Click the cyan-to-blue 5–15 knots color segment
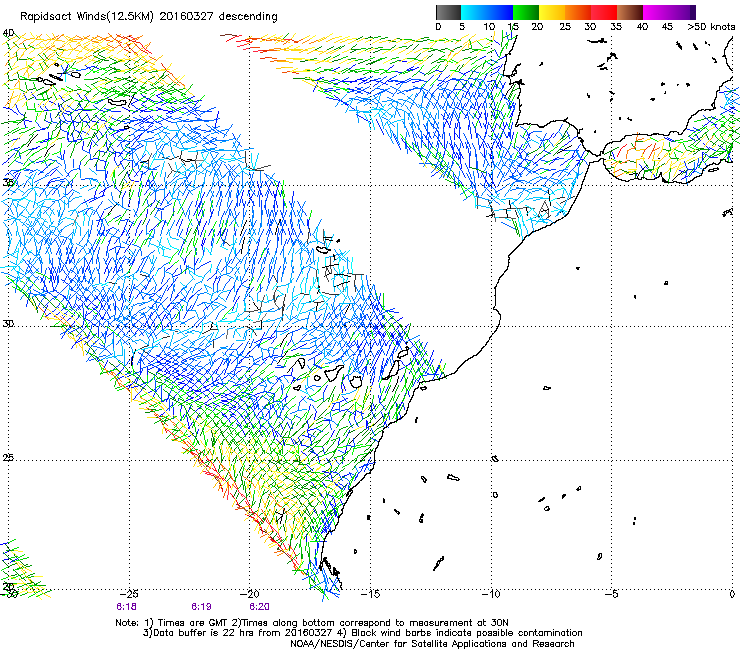Image resolution: width=740 pixels, height=650 pixels. point(487,12)
